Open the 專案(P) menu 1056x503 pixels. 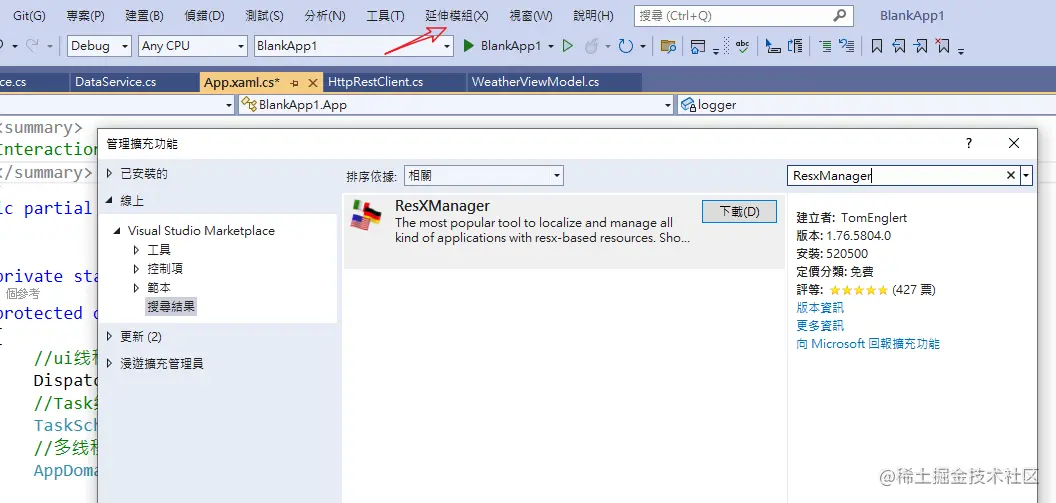(86, 15)
